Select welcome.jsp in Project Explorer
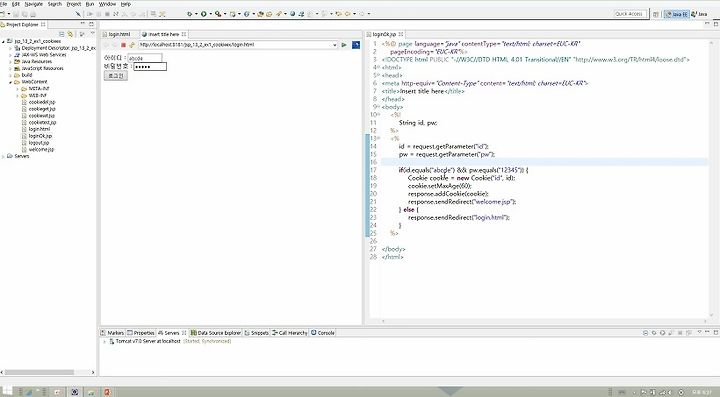The height and width of the screenshot is (397, 720). point(41,150)
